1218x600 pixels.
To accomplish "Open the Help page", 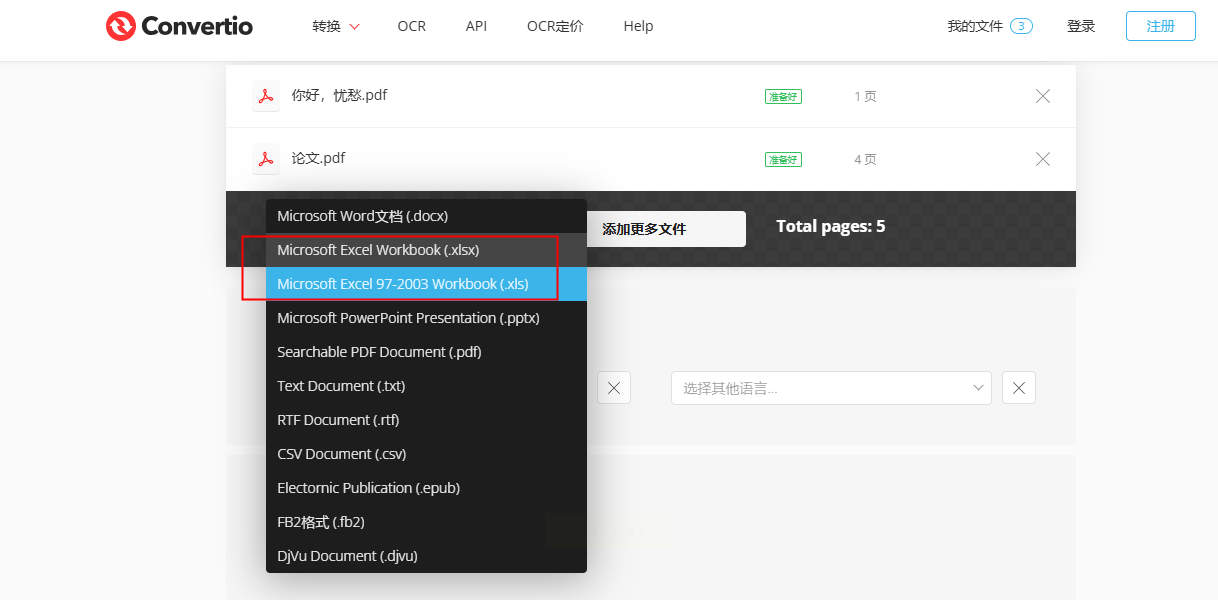I will 638,26.
